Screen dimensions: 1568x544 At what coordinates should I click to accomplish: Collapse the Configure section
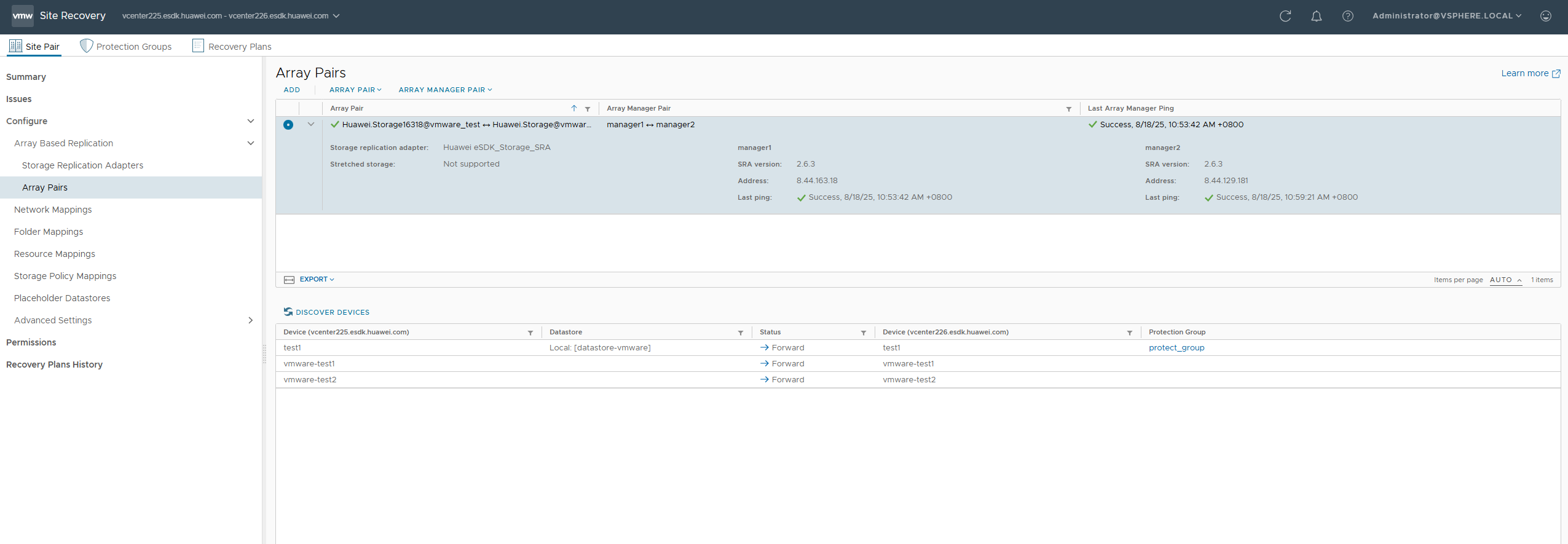click(x=250, y=121)
